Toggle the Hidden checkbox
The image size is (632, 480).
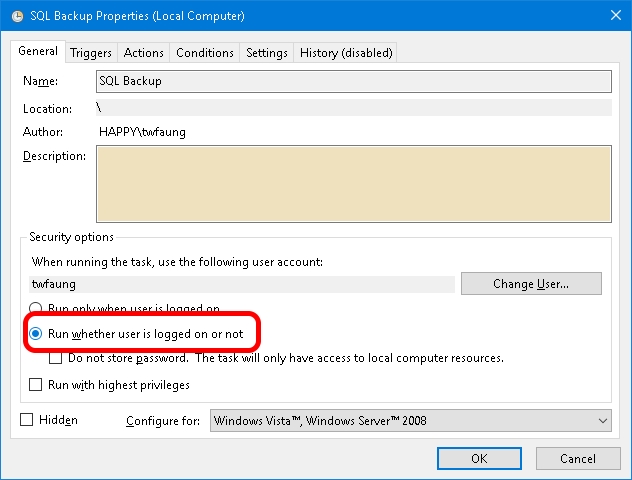coord(27,420)
